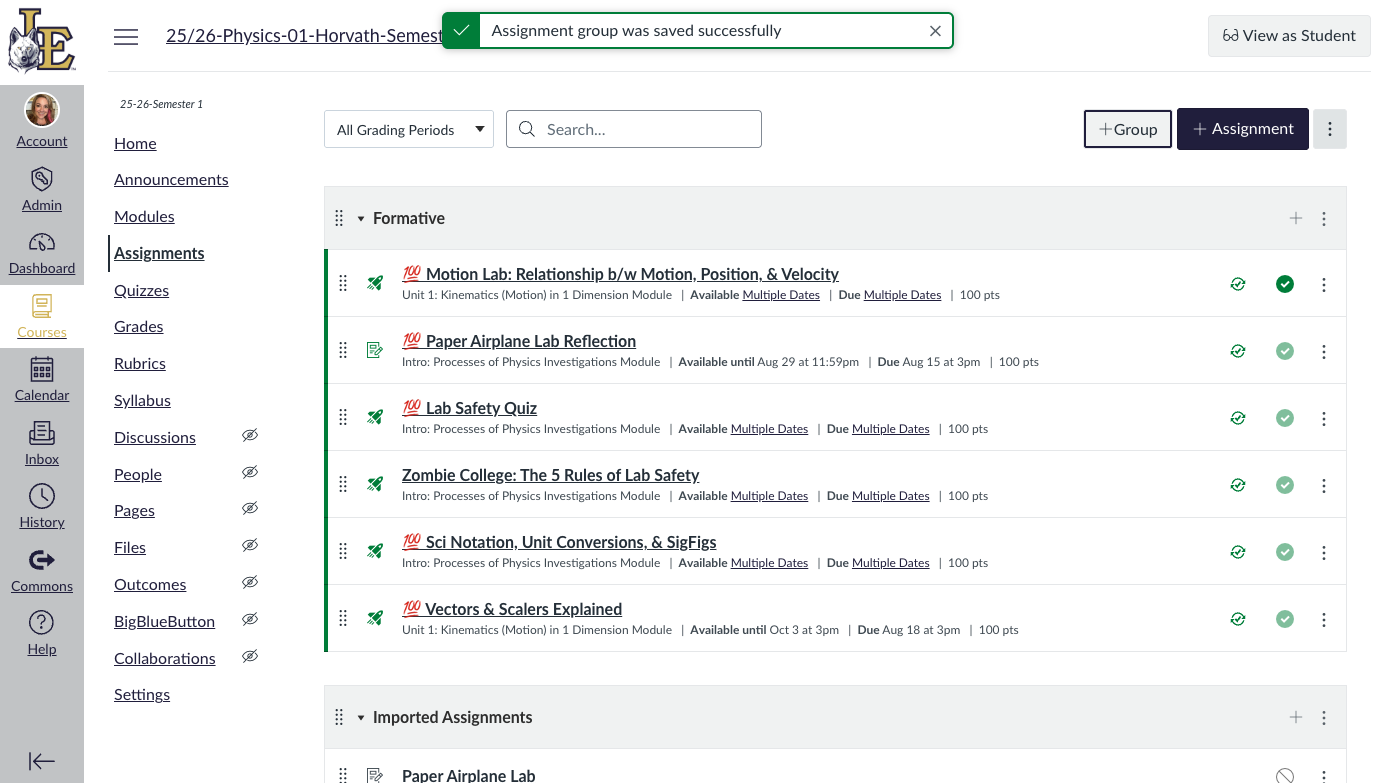
Task: Click View as Student
Action: coord(1289,35)
